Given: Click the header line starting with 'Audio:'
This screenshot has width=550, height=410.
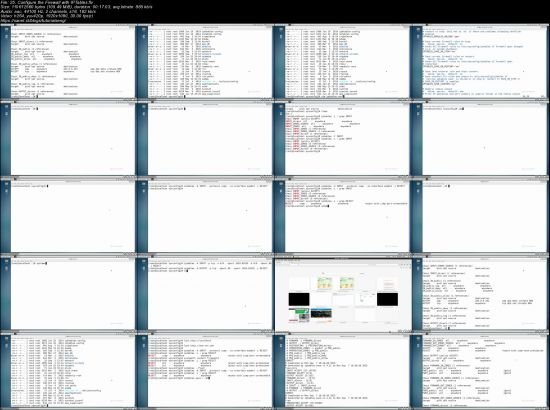Looking at the screenshot, I should 48,11.
